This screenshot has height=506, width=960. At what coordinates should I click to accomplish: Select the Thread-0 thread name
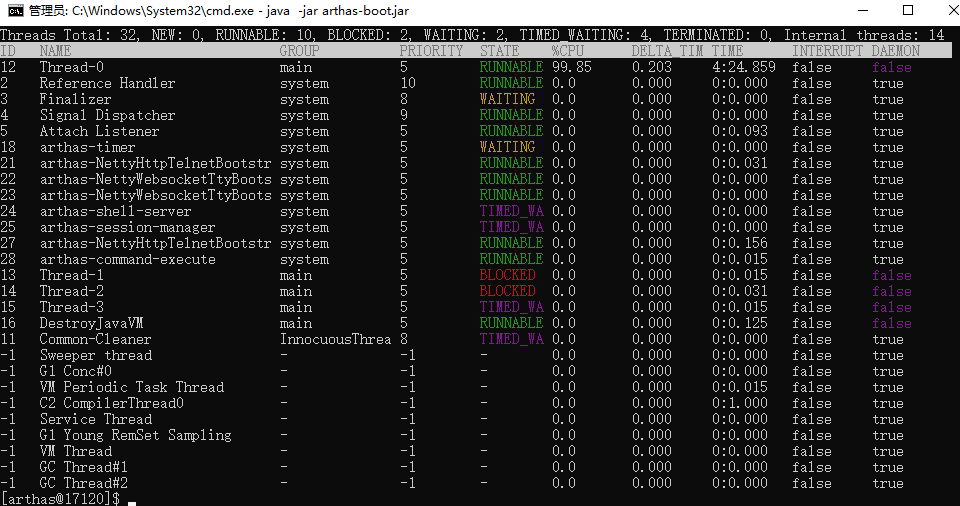tap(72, 67)
